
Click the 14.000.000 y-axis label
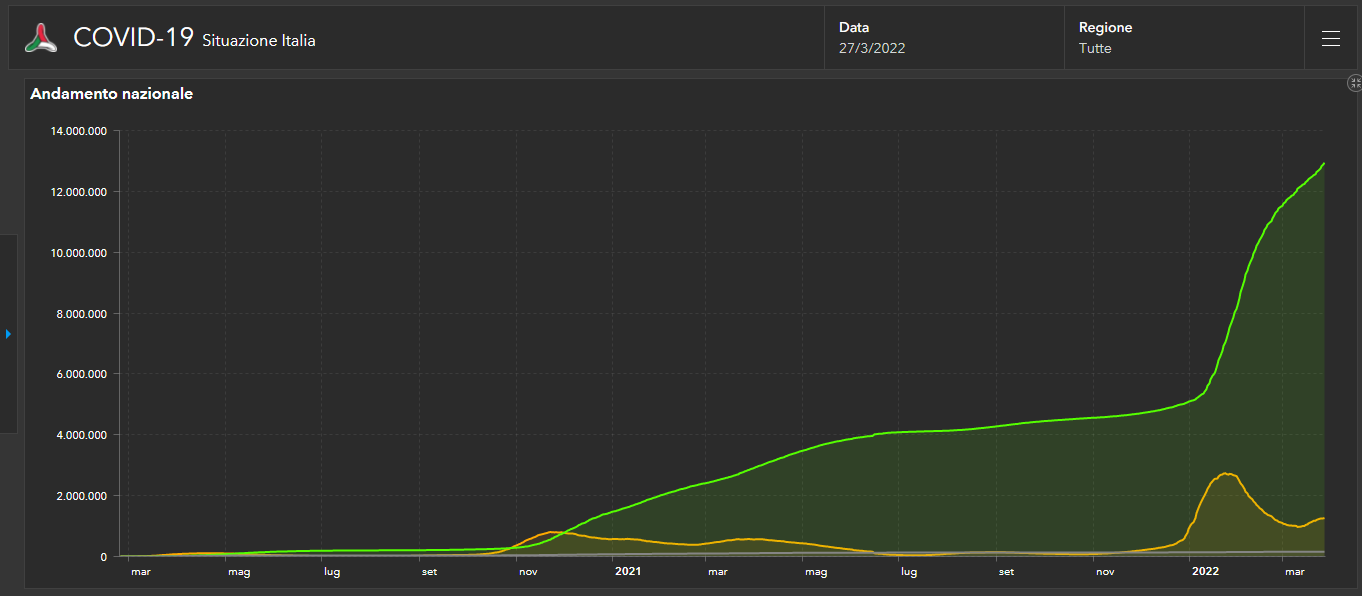coord(77,131)
